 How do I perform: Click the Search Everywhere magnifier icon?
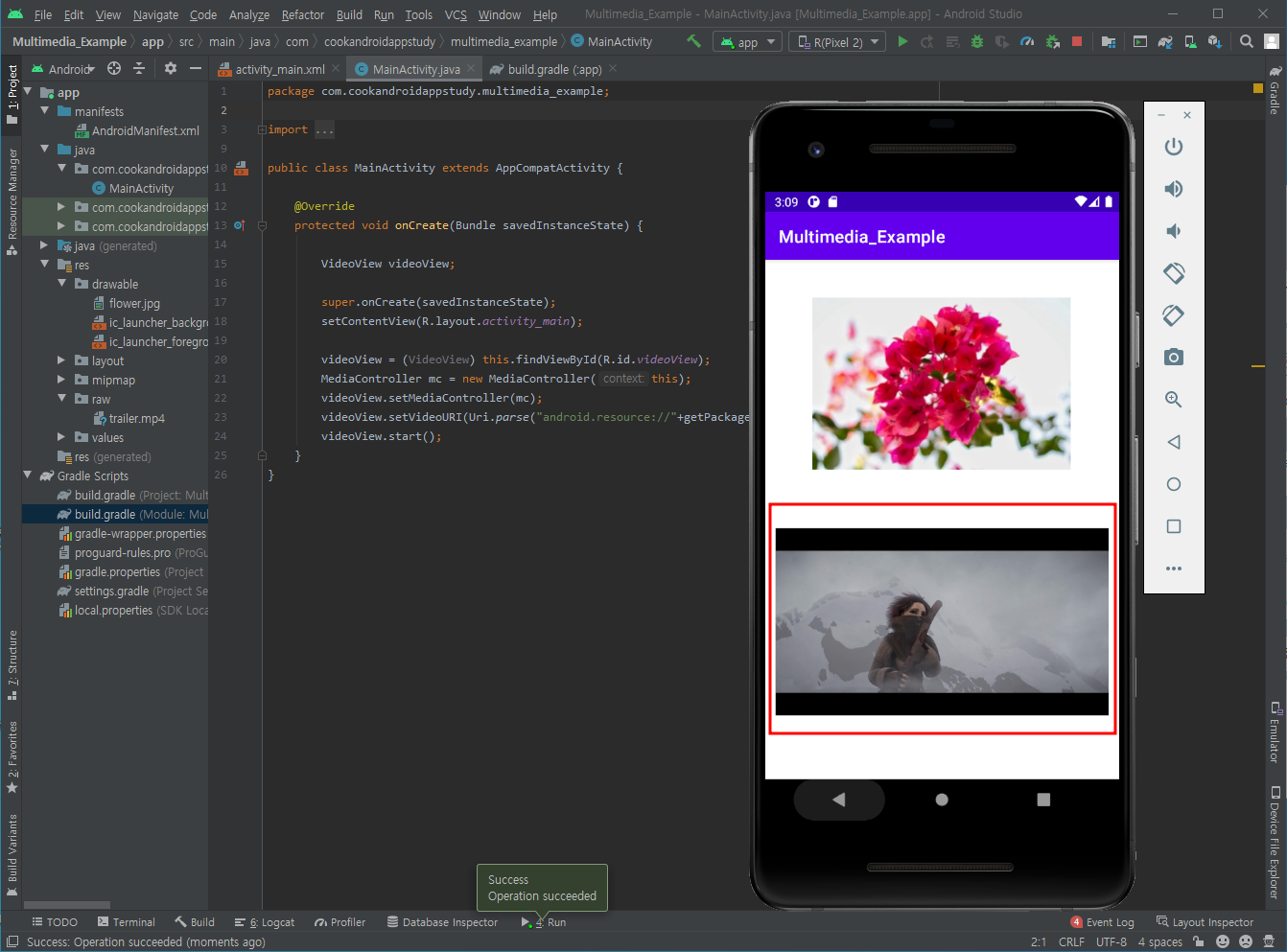point(1246,41)
